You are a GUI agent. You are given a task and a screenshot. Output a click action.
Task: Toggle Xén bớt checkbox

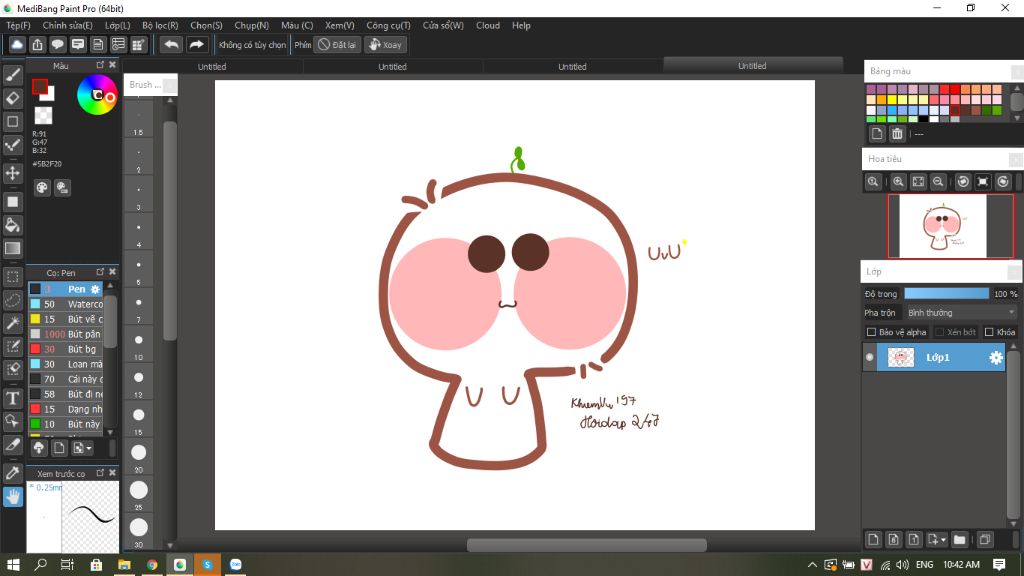940,332
